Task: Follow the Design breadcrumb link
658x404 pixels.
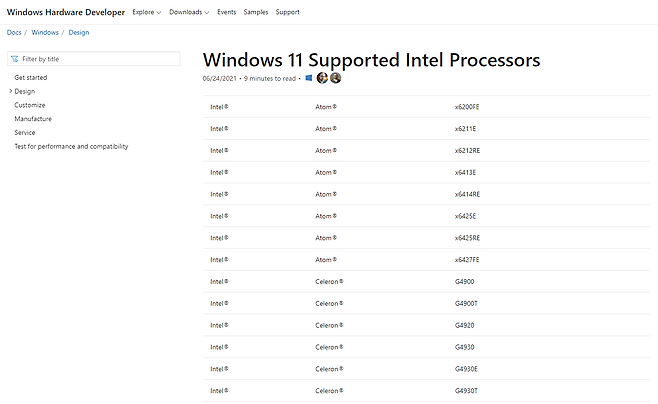Action: (x=79, y=33)
